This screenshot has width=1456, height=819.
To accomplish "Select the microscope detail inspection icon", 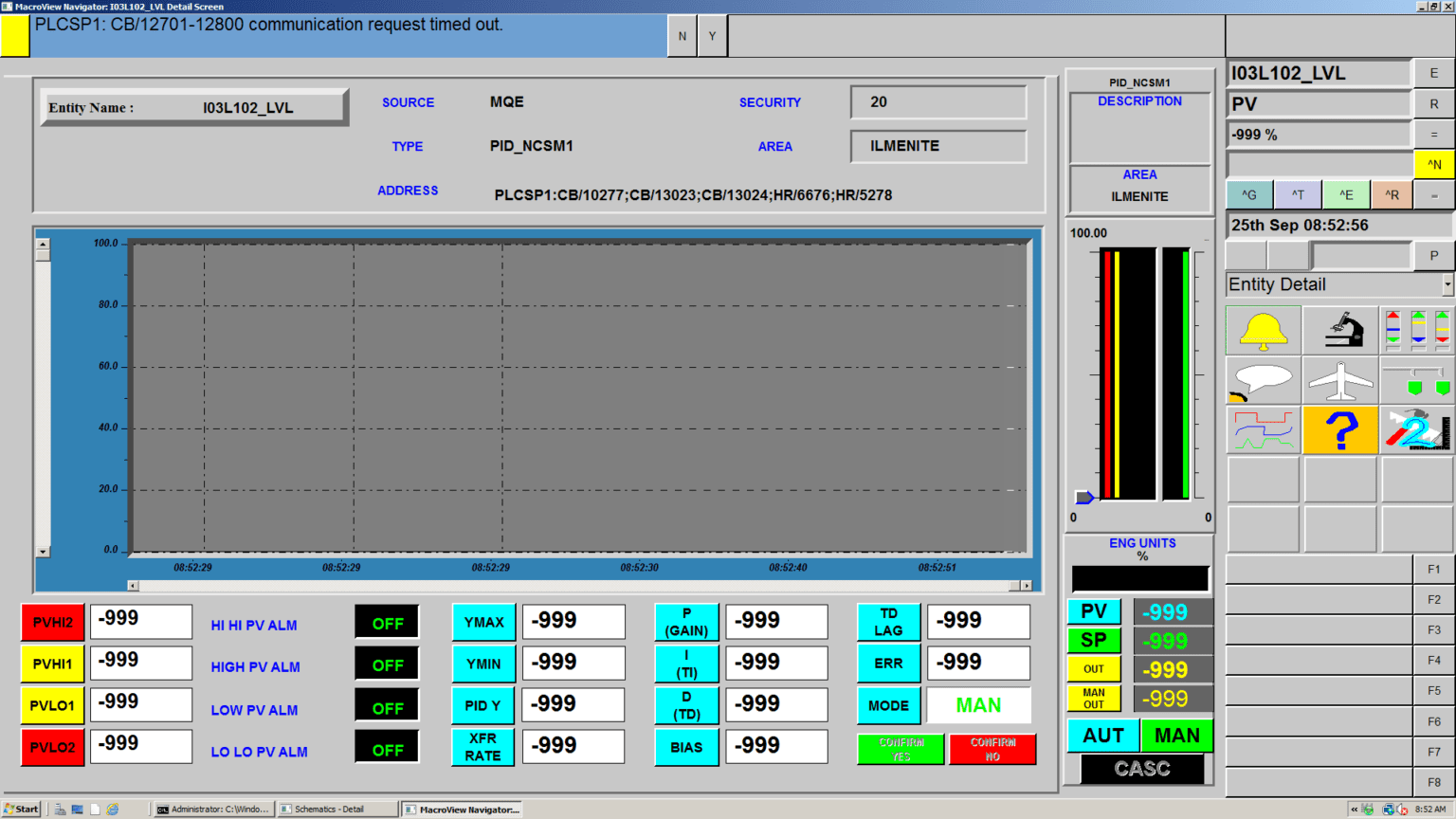I will click(x=1338, y=330).
